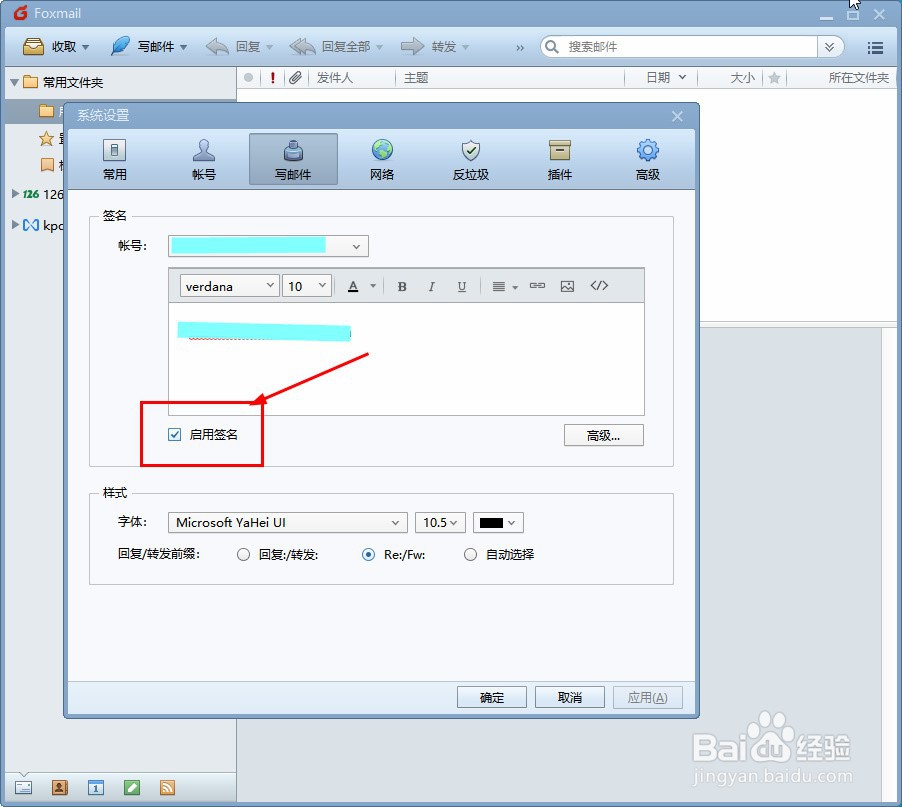This screenshot has width=902, height=807.
Task: Switch to the 常用 settings tab
Action: [114, 157]
